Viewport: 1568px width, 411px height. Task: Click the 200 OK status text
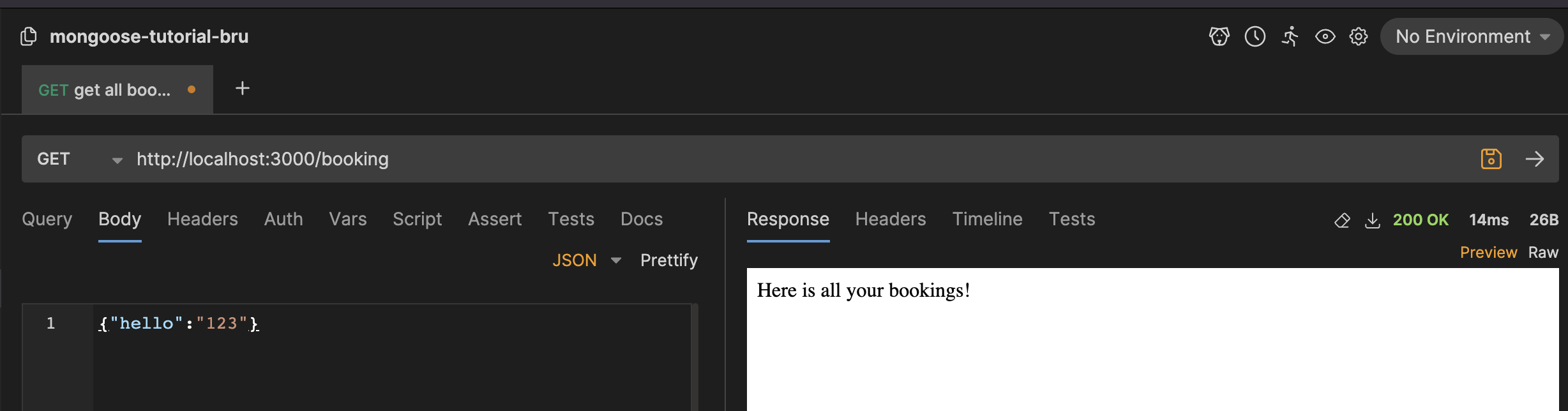1421,220
